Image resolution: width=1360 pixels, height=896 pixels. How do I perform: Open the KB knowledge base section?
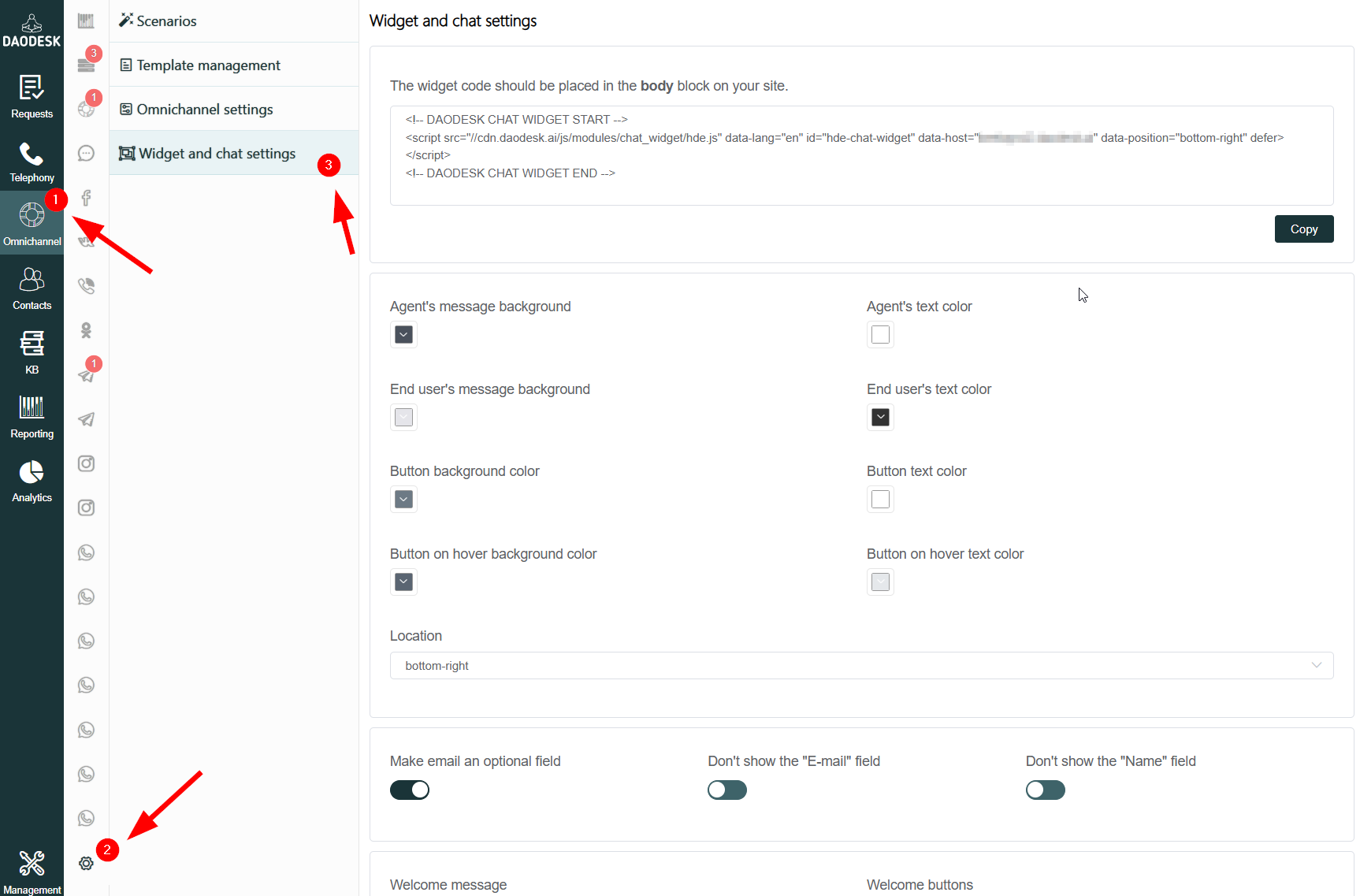32,352
